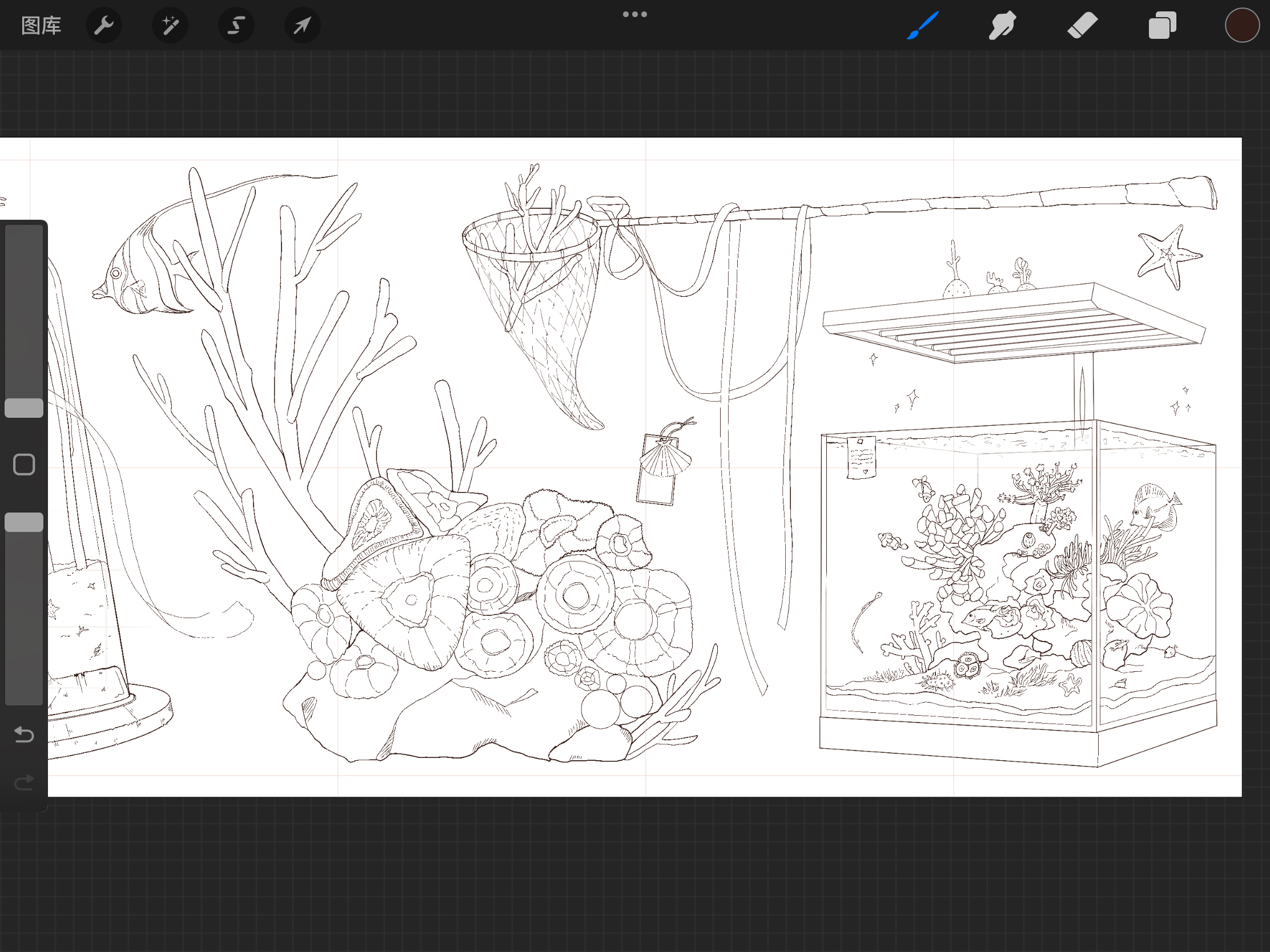The image size is (1270, 952).
Task: Open the Layers panel
Action: (1162, 26)
